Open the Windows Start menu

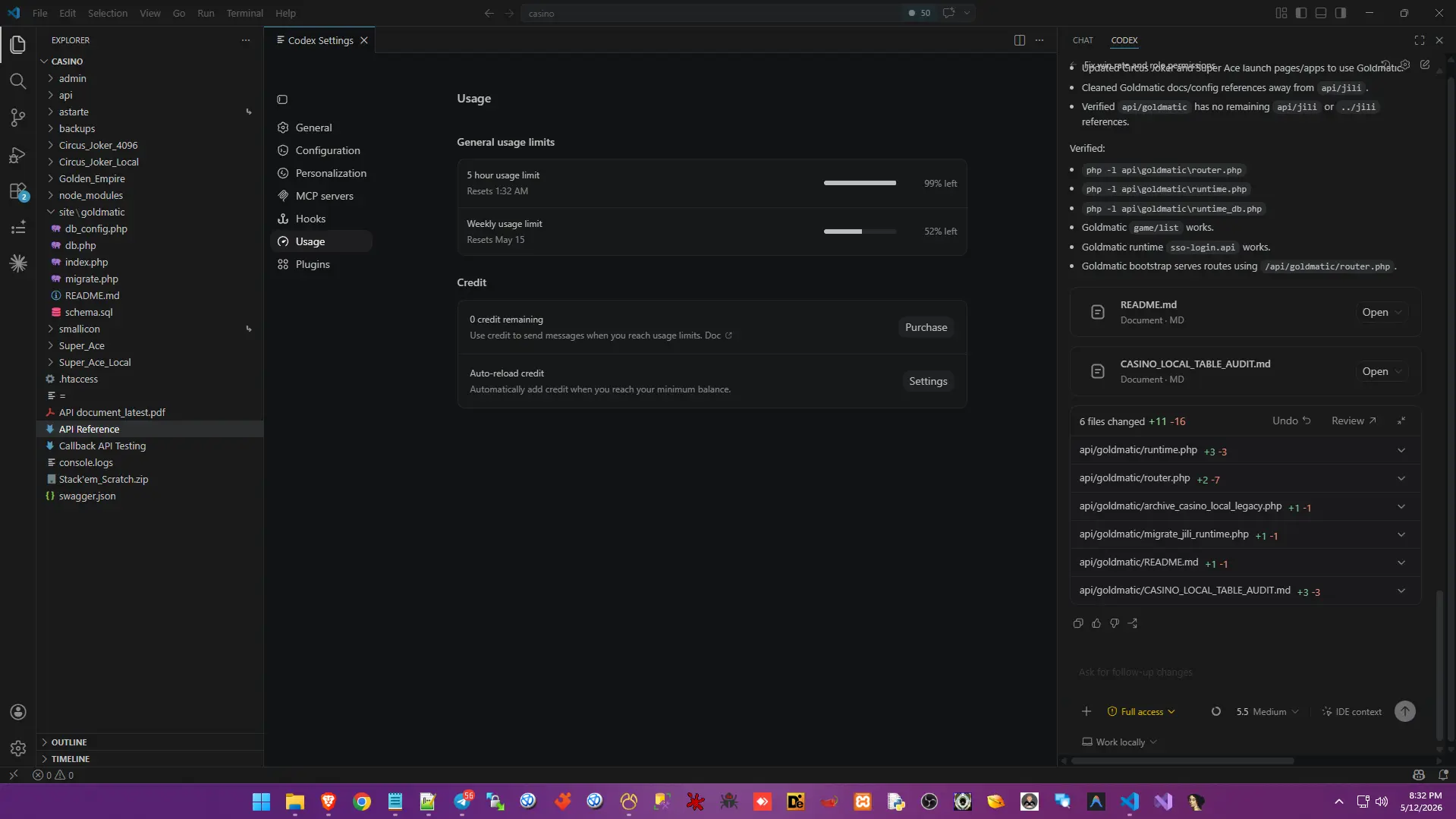[x=261, y=802]
